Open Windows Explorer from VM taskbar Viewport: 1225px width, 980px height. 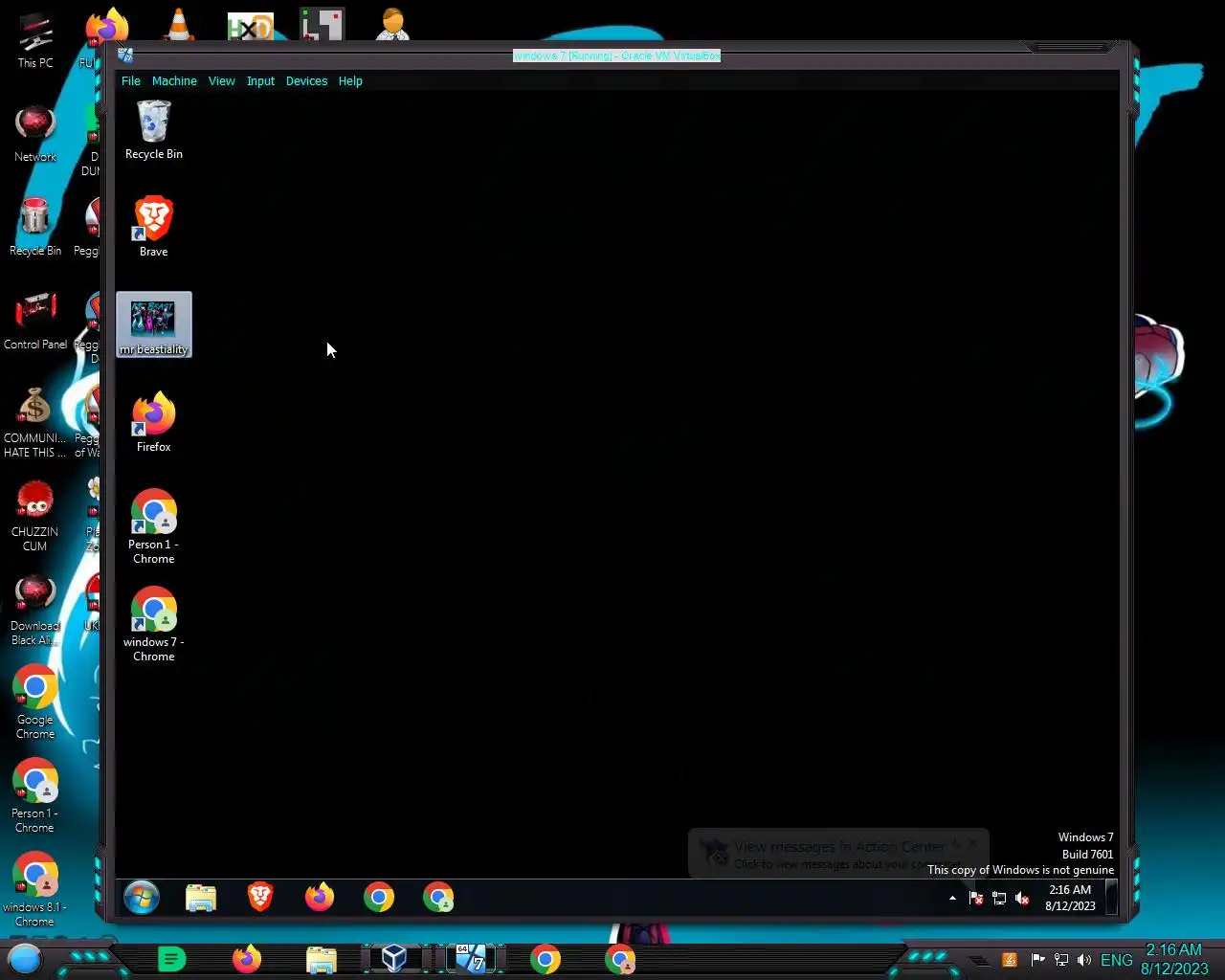click(201, 898)
